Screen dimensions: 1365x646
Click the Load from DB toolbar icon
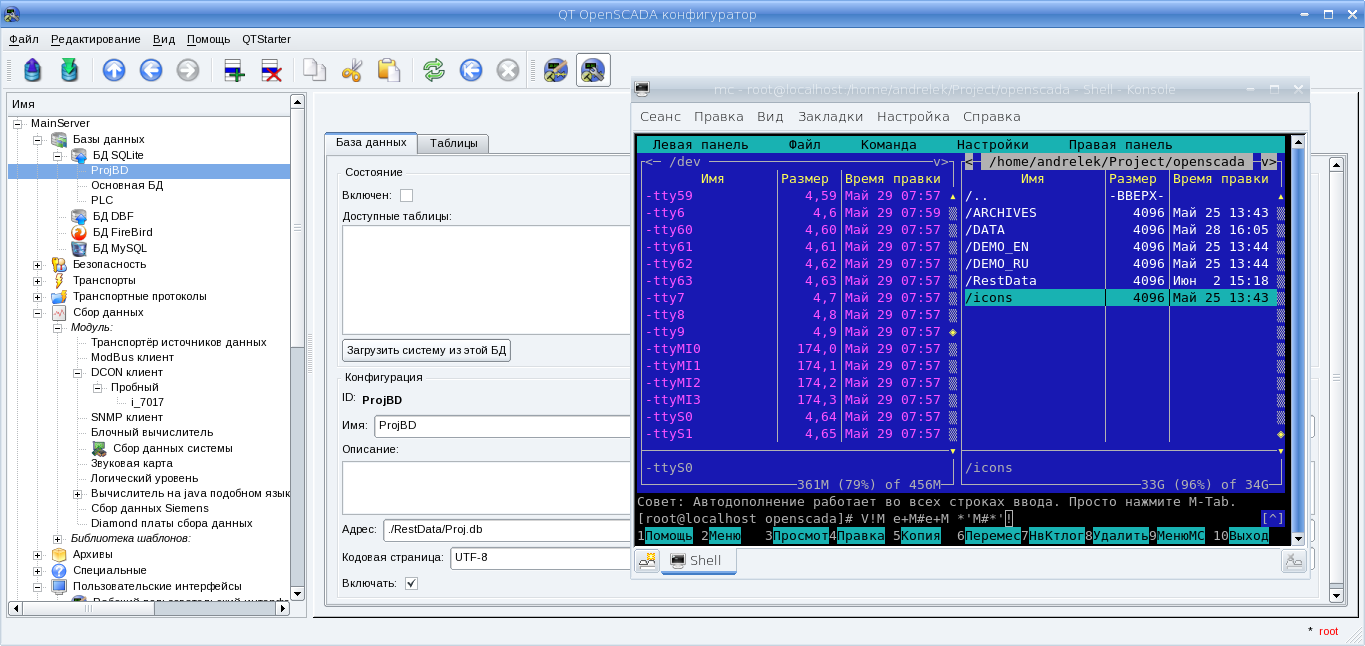[33, 70]
